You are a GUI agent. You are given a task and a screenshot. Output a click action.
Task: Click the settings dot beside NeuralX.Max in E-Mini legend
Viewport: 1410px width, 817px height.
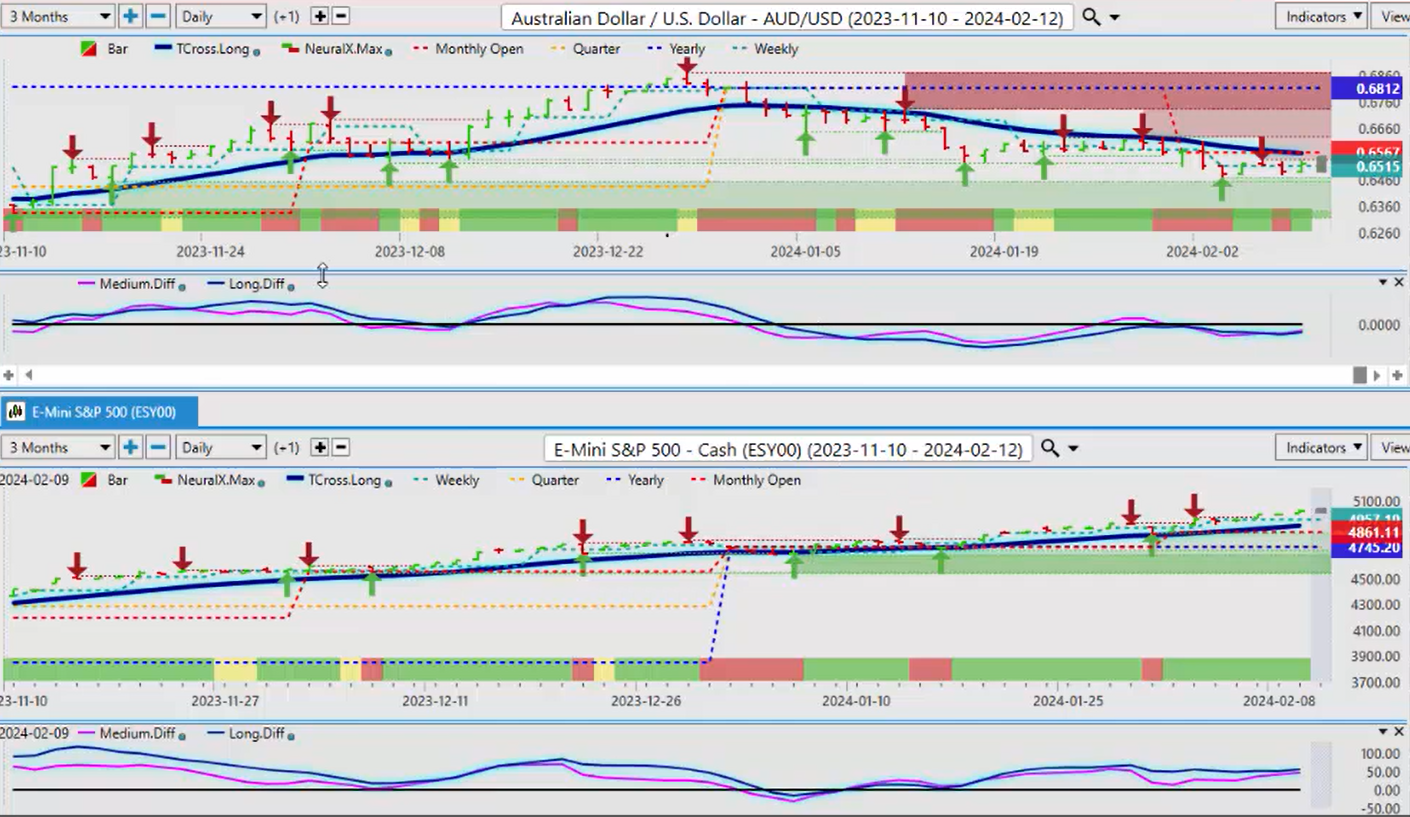tap(262, 482)
